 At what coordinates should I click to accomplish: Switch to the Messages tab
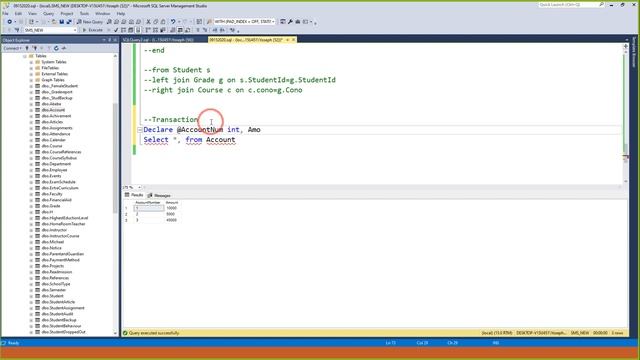click(159, 196)
